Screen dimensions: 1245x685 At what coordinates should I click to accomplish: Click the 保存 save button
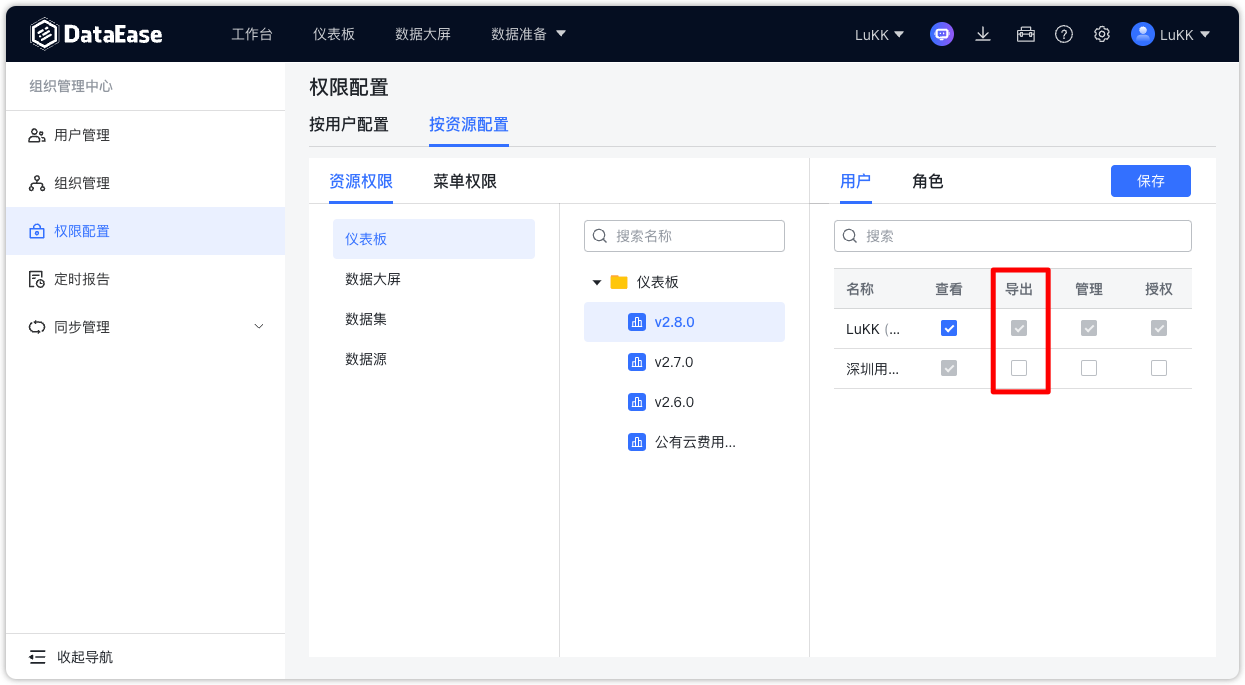click(1150, 181)
